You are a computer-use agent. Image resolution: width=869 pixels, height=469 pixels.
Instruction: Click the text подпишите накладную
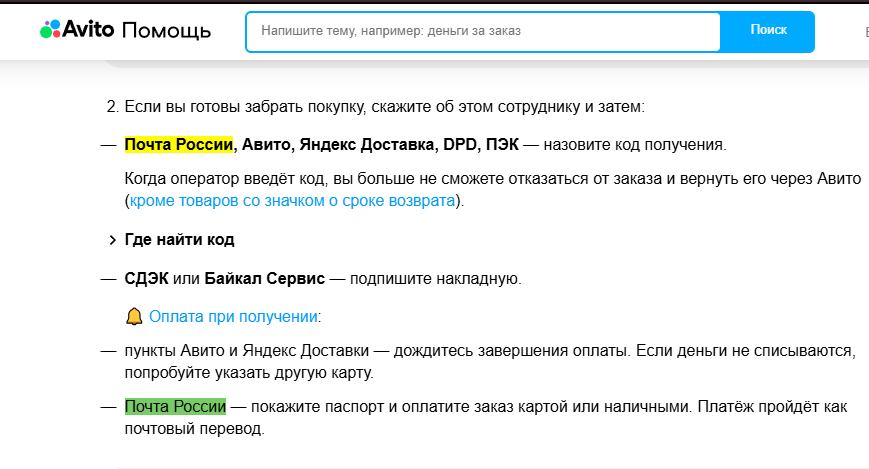(x=435, y=278)
